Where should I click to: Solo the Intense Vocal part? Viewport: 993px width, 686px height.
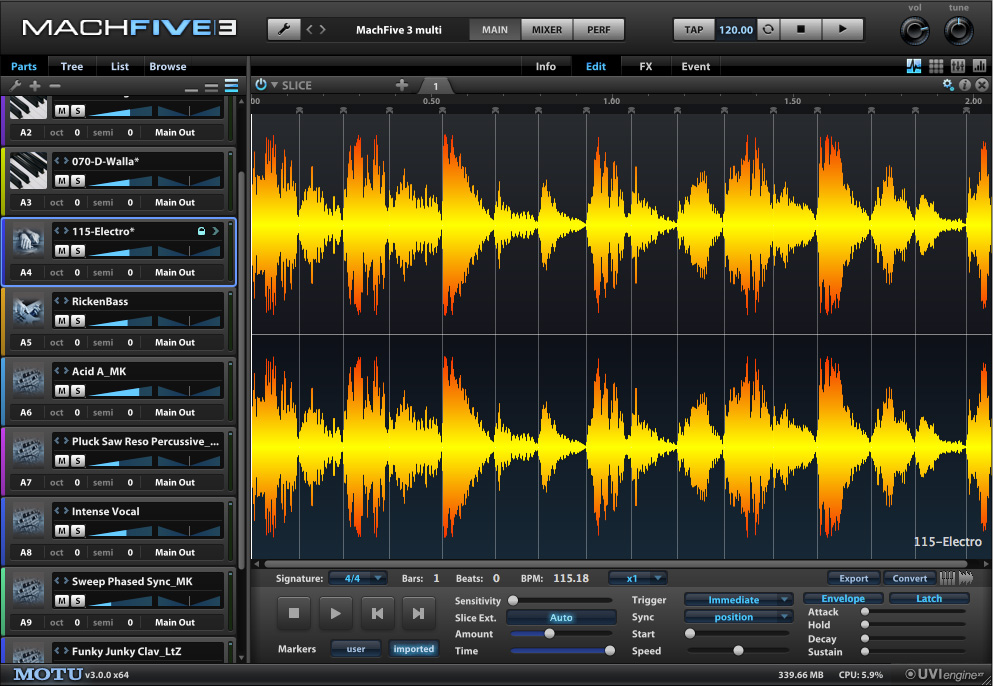point(77,530)
